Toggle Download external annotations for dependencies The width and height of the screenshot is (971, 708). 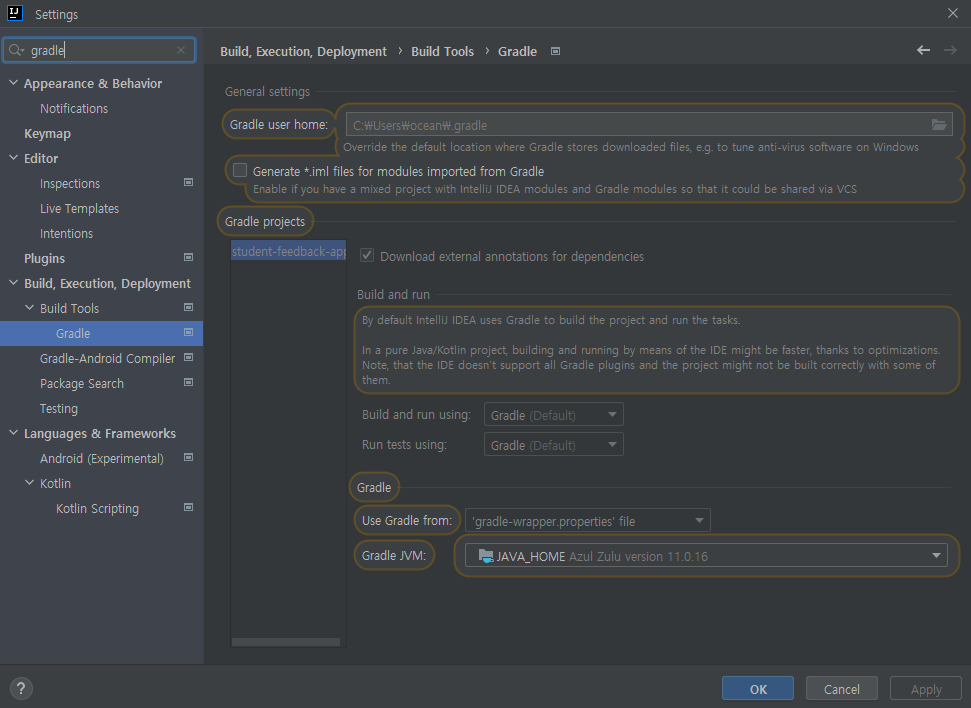tap(367, 255)
